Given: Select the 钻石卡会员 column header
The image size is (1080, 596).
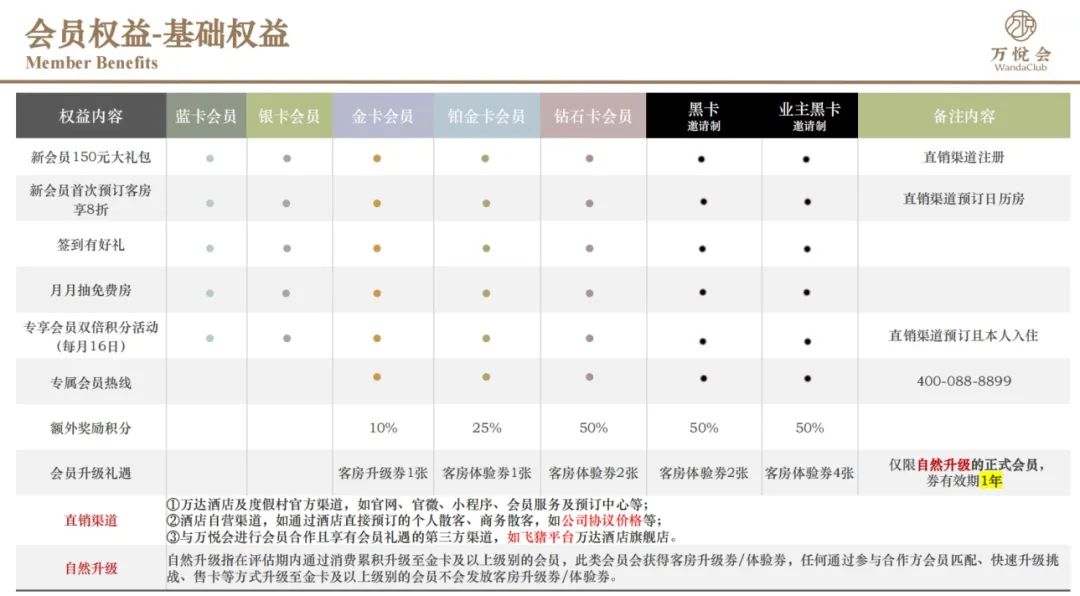Looking at the screenshot, I should tap(593, 116).
